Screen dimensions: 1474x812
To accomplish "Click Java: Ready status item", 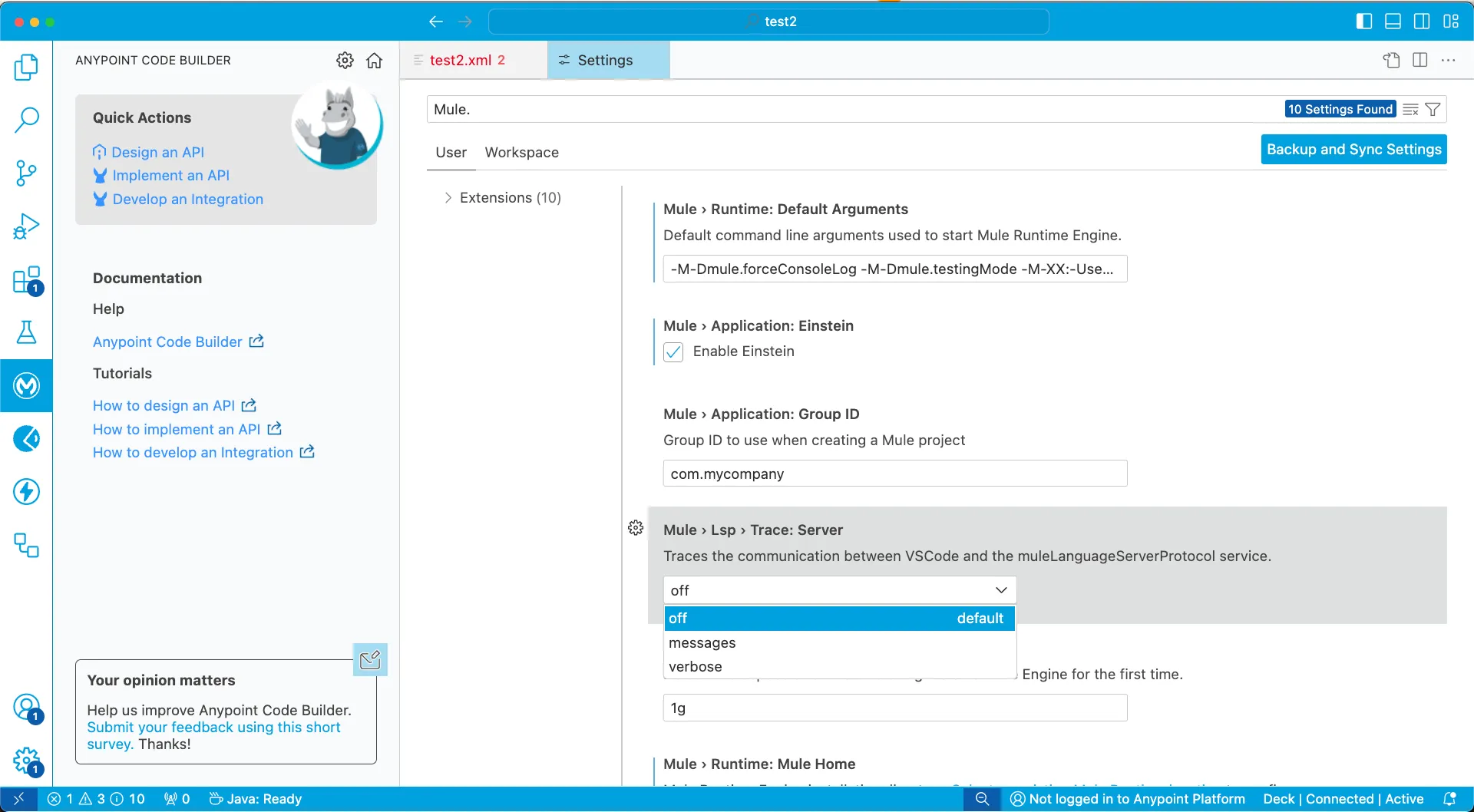I will pyautogui.click(x=256, y=799).
